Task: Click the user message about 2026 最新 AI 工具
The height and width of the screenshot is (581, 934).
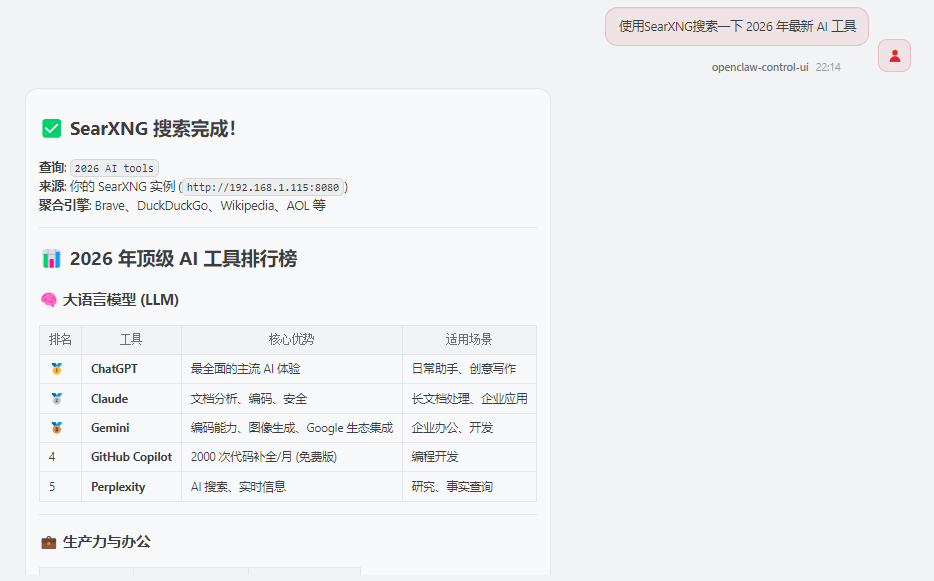Action: tap(736, 26)
